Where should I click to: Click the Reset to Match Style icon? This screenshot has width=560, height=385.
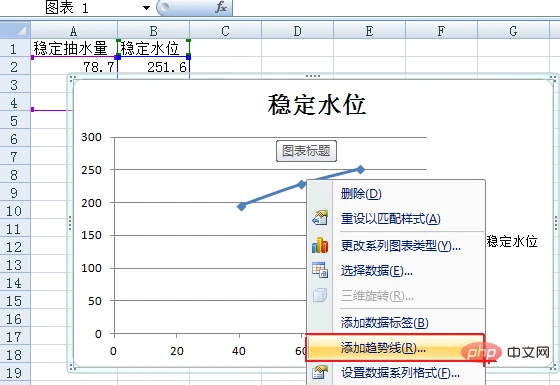tap(320, 218)
